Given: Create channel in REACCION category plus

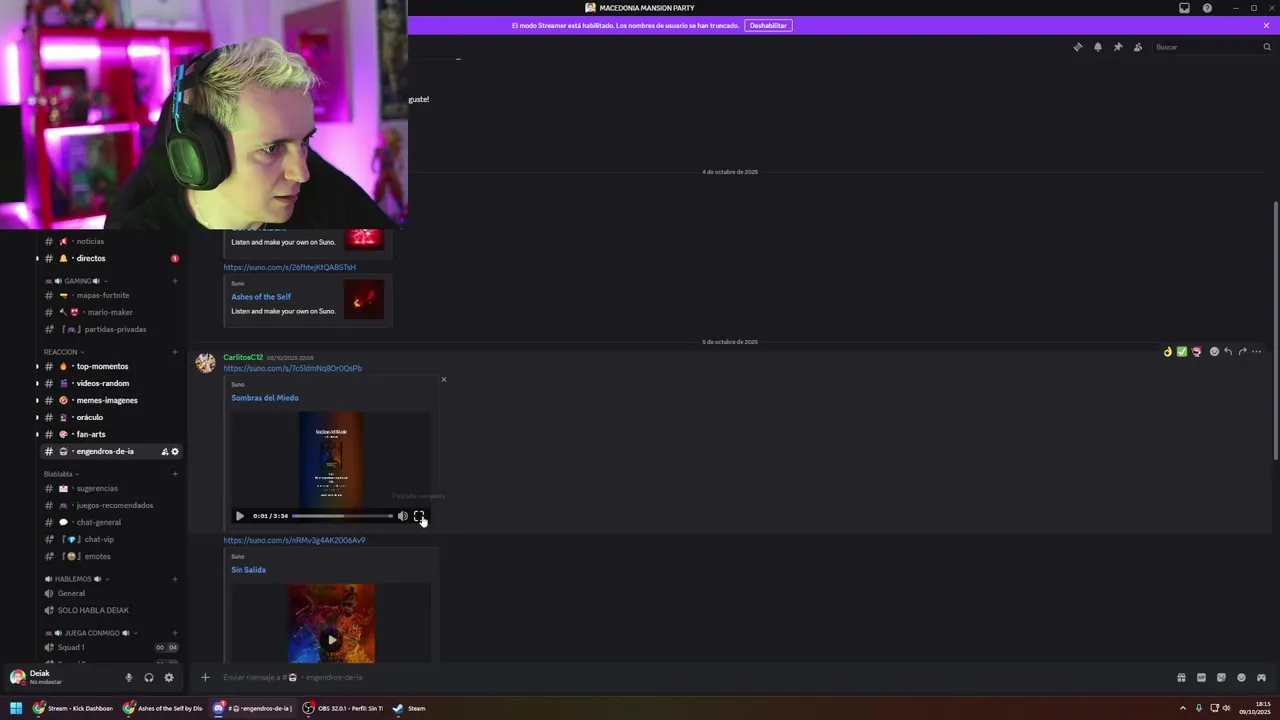Looking at the screenshot, I should [175, 352].
